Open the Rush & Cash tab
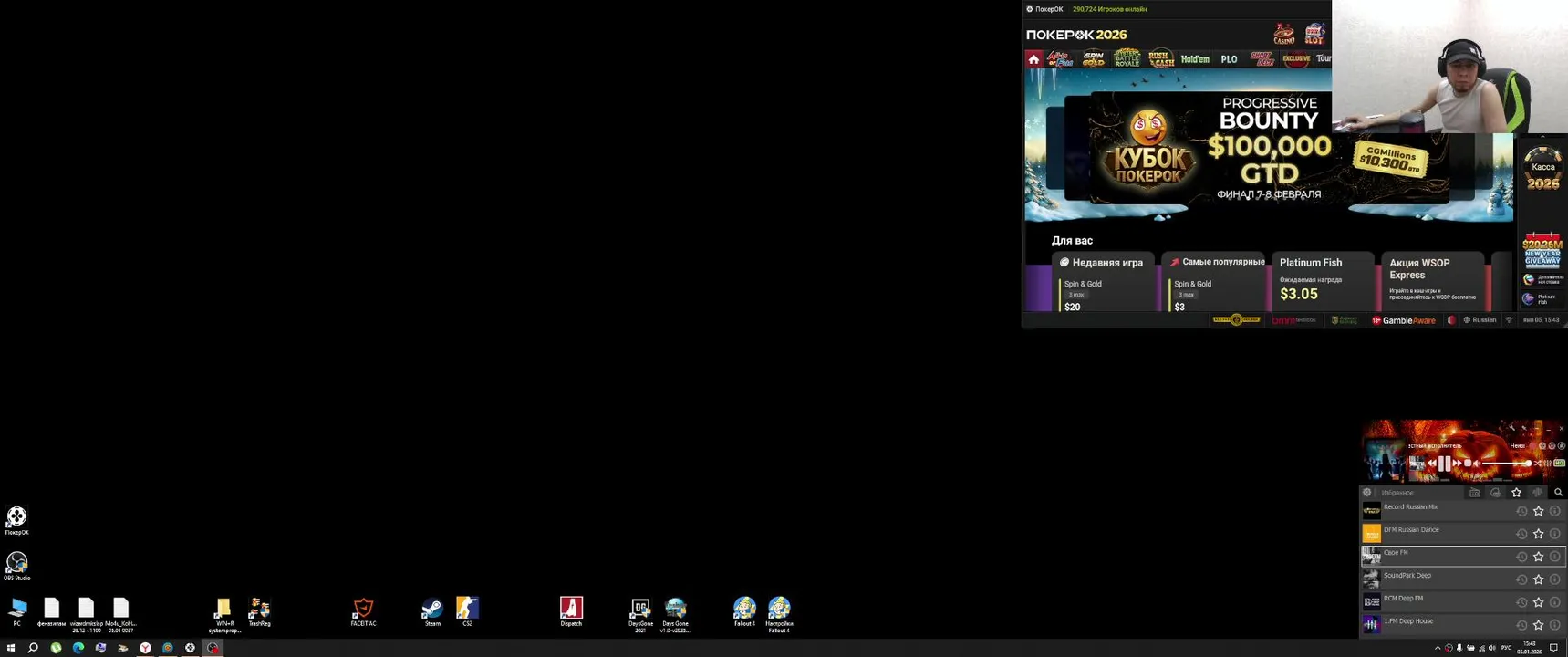Viewport: 1568px width, 657px height. [1160, 58]
